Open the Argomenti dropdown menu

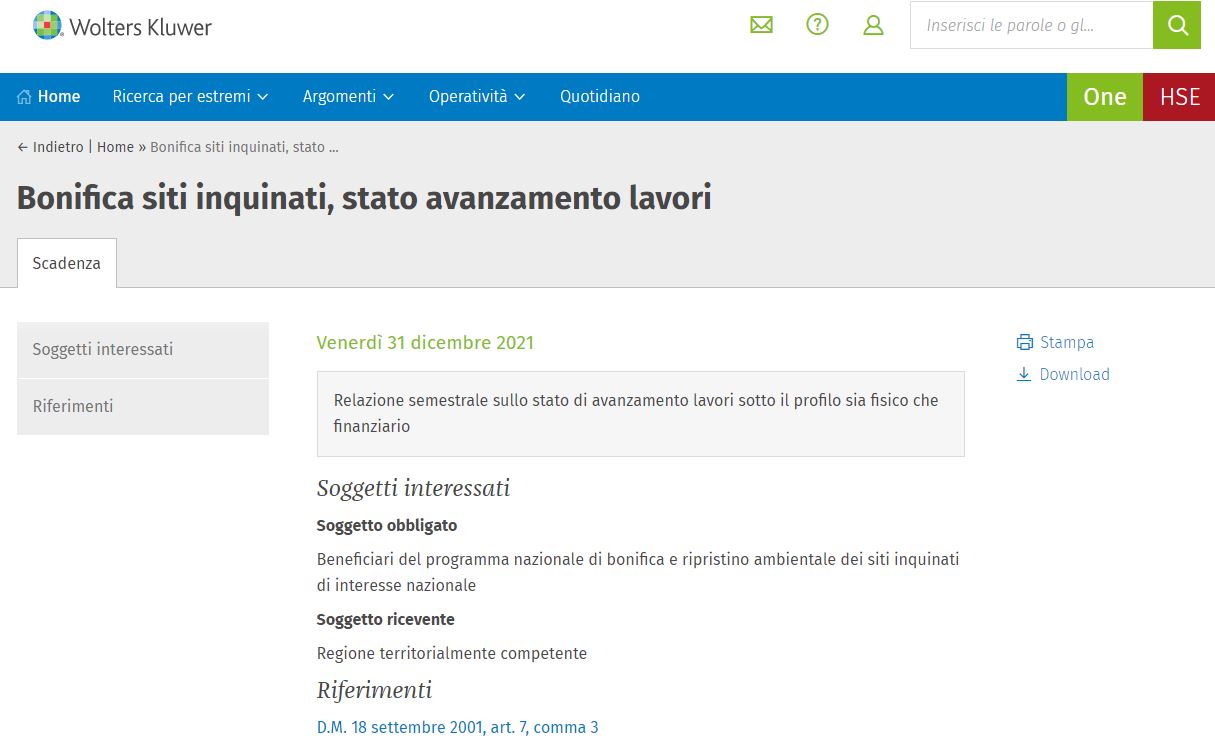348,97
